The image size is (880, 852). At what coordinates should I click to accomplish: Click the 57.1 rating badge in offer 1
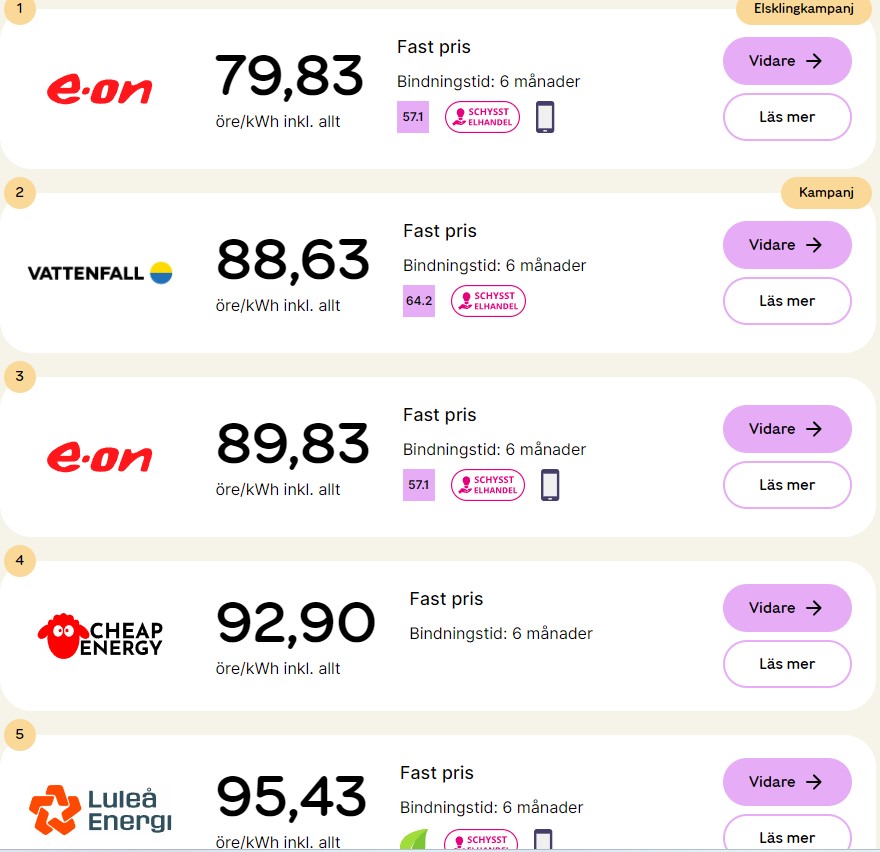coord(412,117)
